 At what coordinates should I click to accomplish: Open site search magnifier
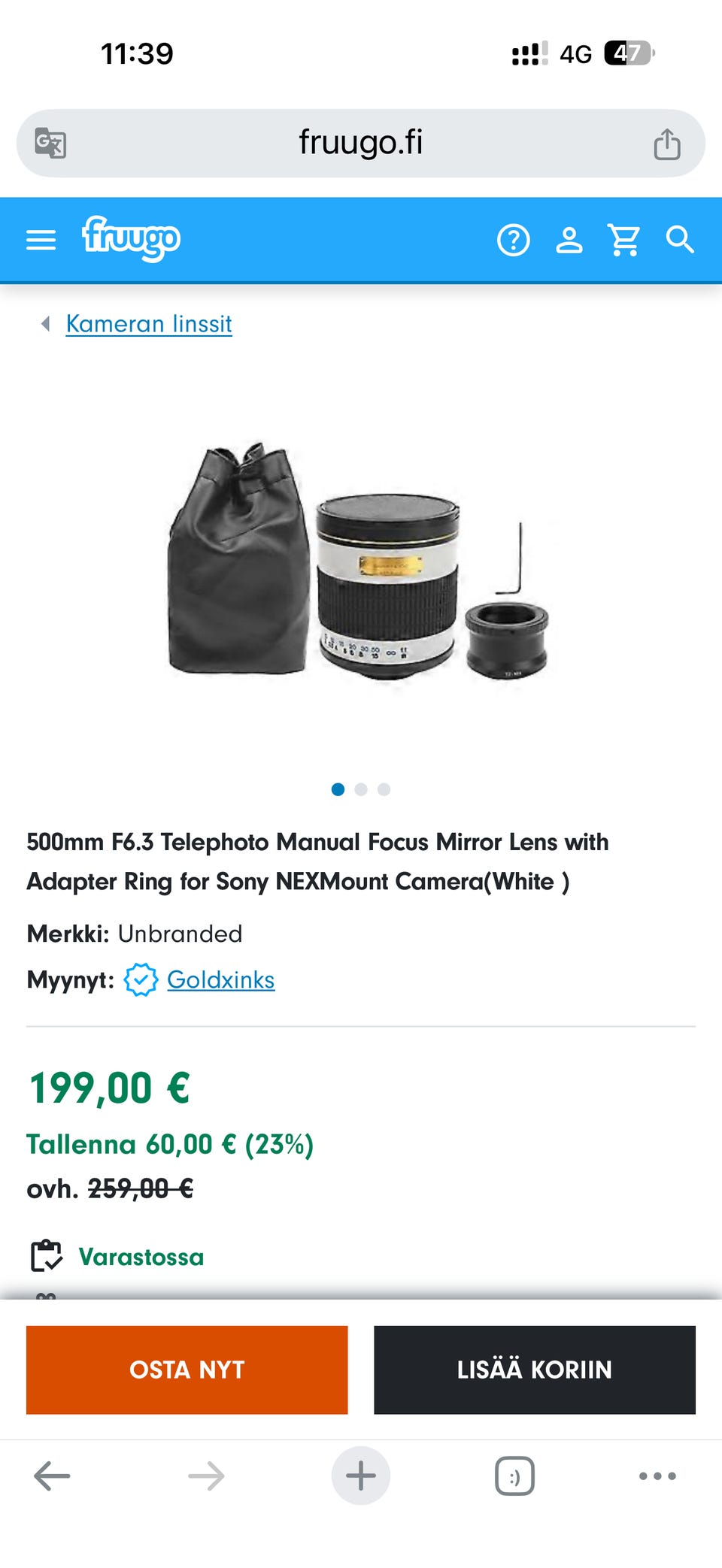680,240
